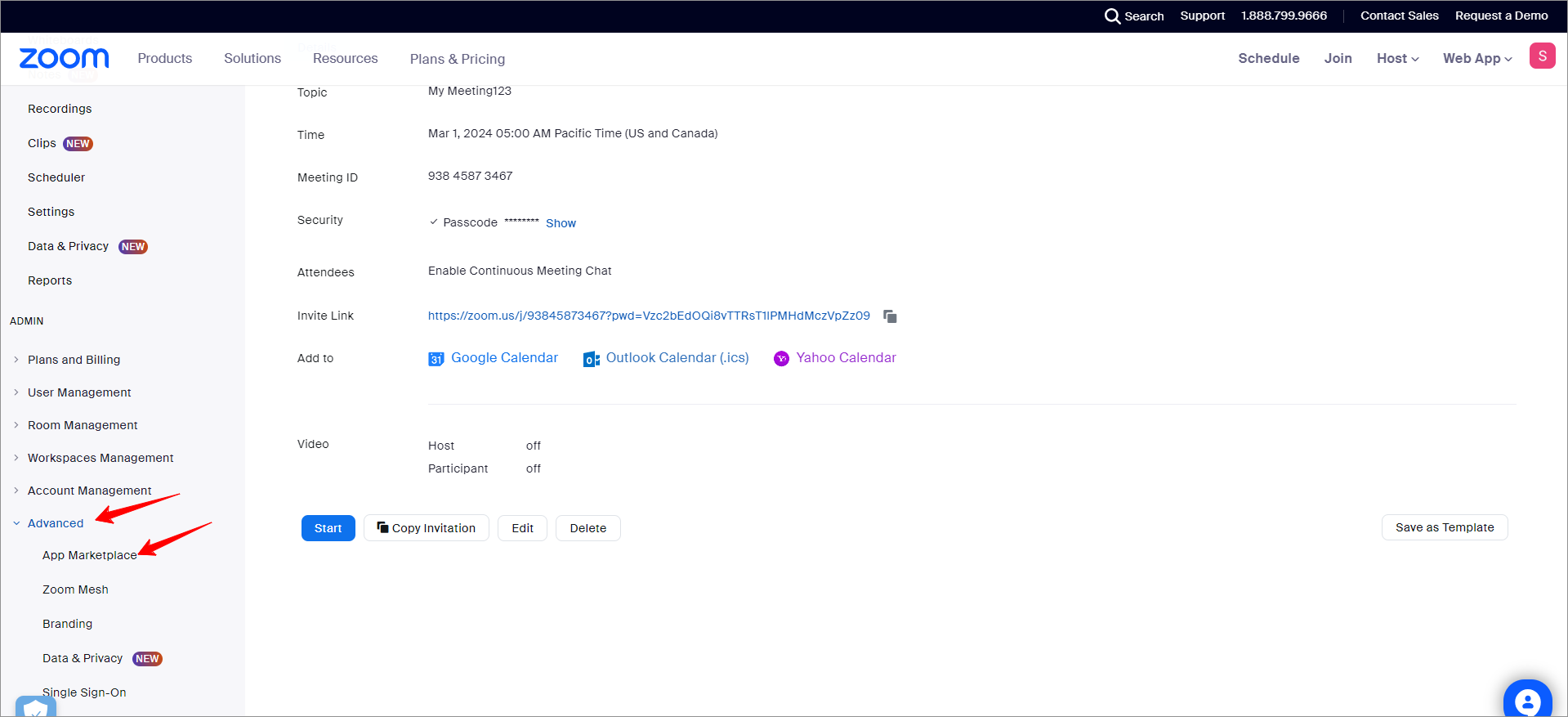Click the Outlook Calendar icon
This screenshot has width=1568, height=717.
click(592, 359)
